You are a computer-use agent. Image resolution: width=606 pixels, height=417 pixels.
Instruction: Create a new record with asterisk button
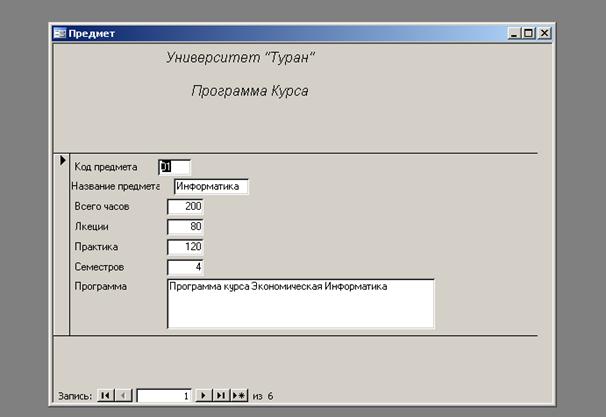pos(239,395)
